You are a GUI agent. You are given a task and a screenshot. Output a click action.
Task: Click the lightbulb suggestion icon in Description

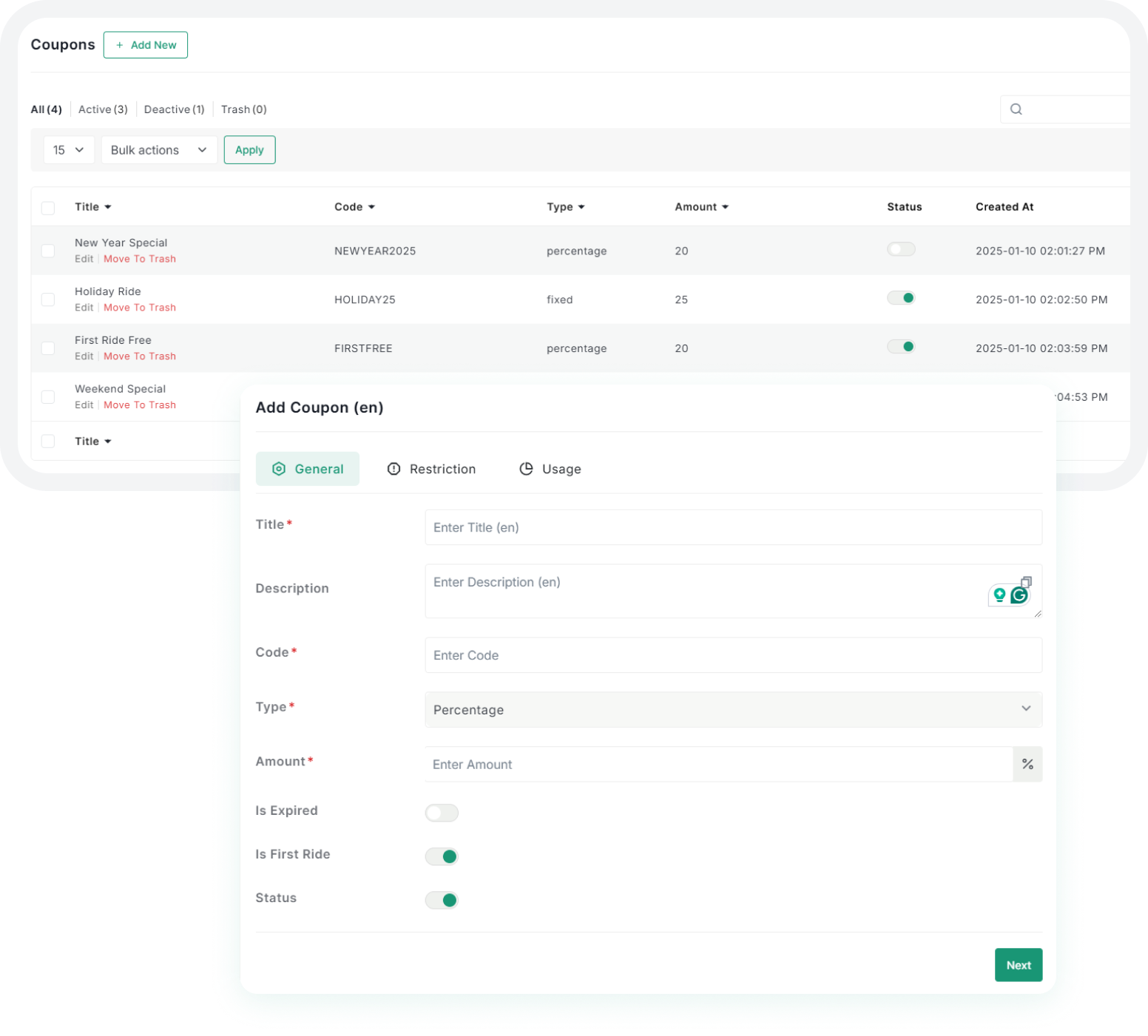pos(999,595)
